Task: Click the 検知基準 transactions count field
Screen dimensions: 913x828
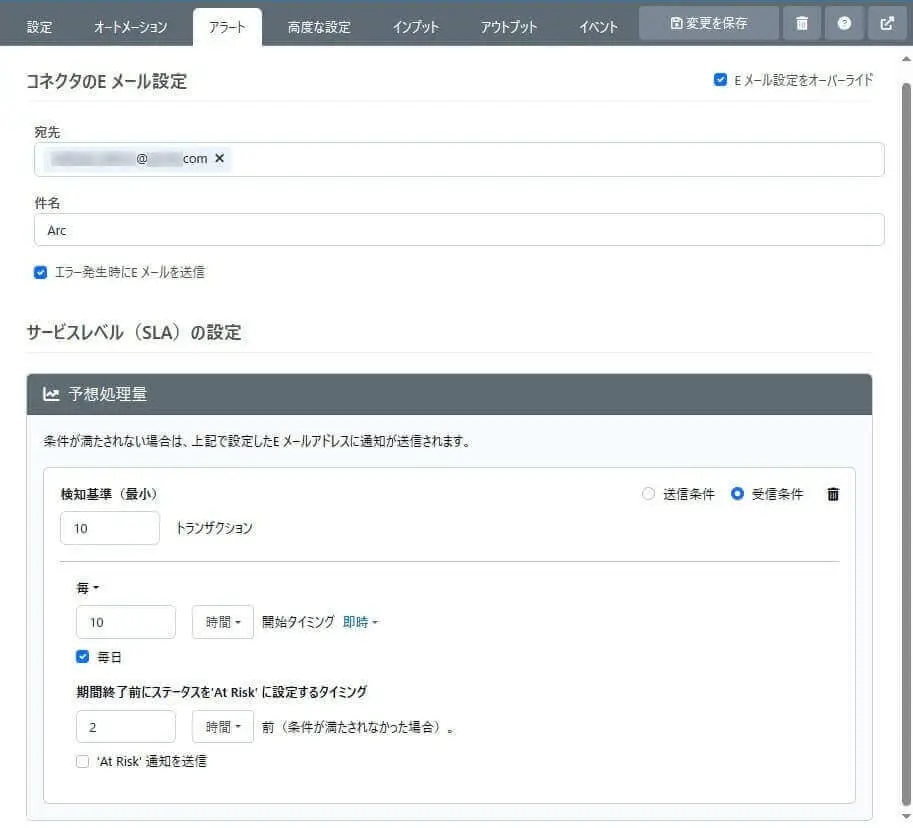Action: pyautogui.click(x=109, y=528)
